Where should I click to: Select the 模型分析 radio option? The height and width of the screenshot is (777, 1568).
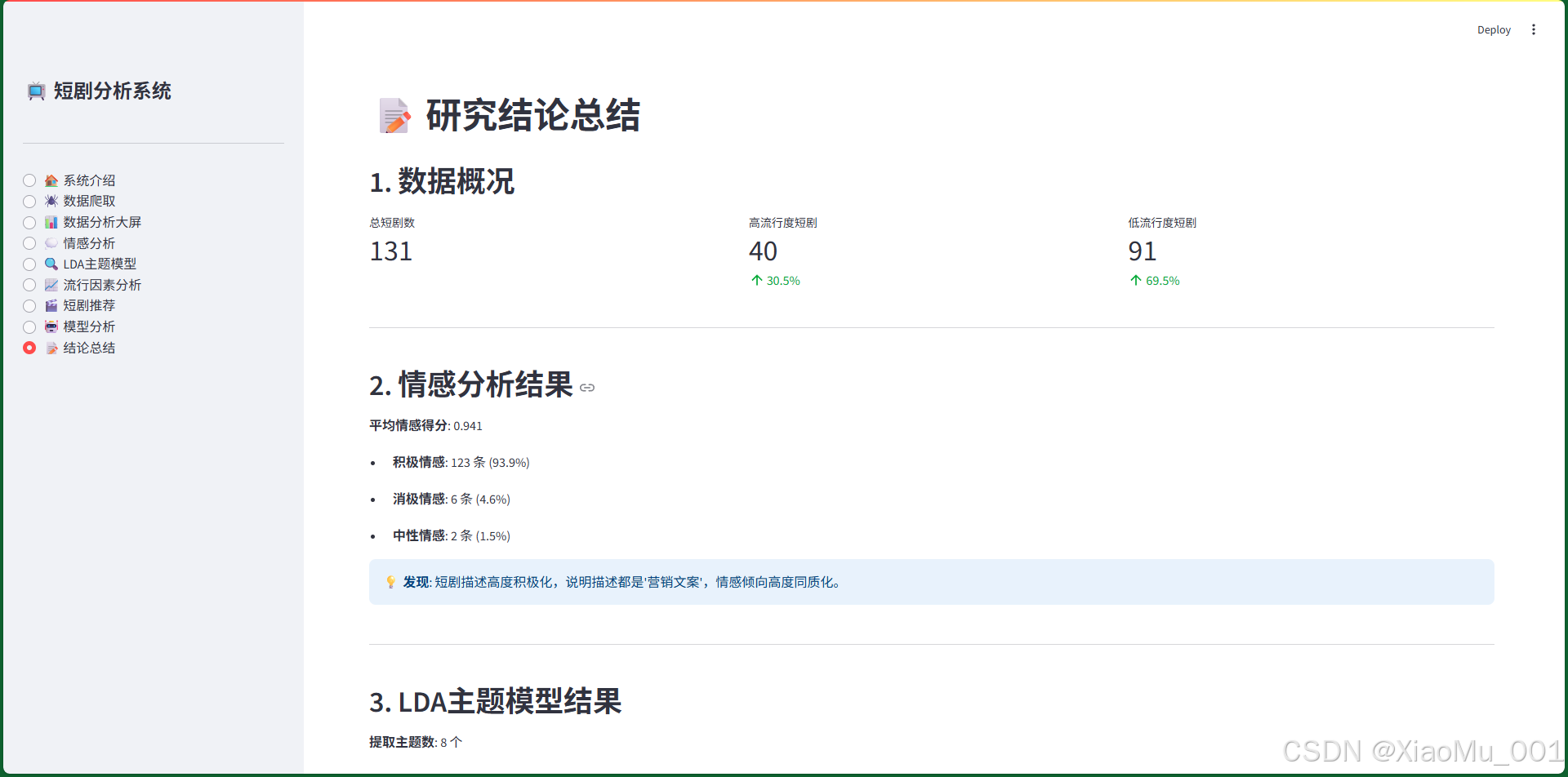coord(29,326)
